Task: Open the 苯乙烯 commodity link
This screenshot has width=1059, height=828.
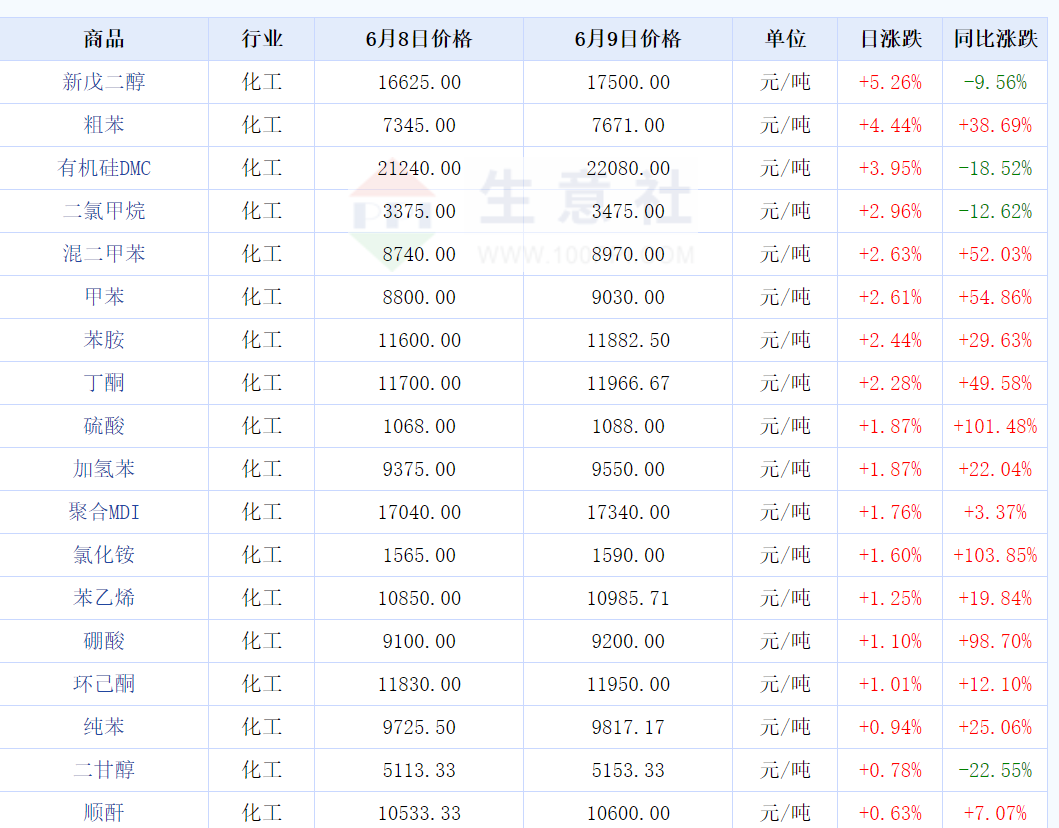Action: [x=104, y=598]
